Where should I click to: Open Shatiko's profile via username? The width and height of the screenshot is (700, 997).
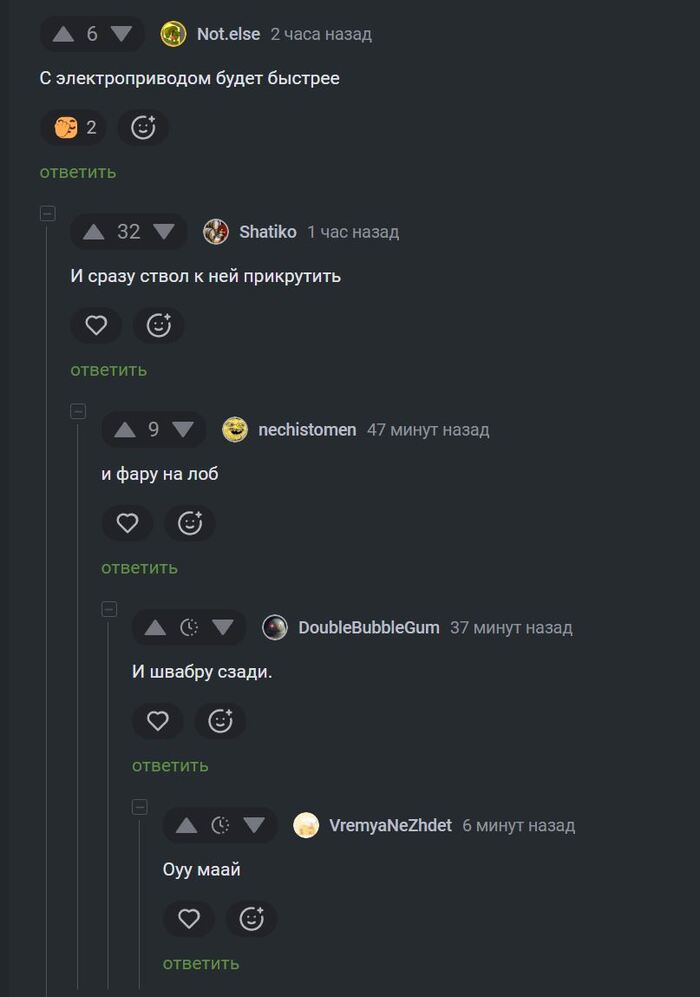pos(267,232)
